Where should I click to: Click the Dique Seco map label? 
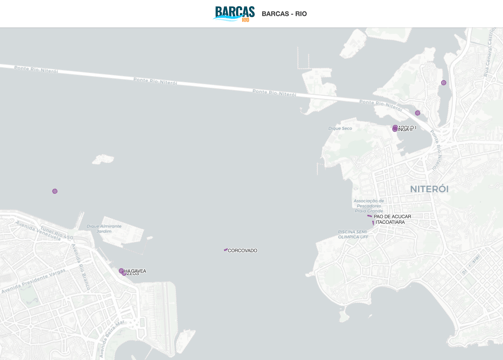point(340,128)
